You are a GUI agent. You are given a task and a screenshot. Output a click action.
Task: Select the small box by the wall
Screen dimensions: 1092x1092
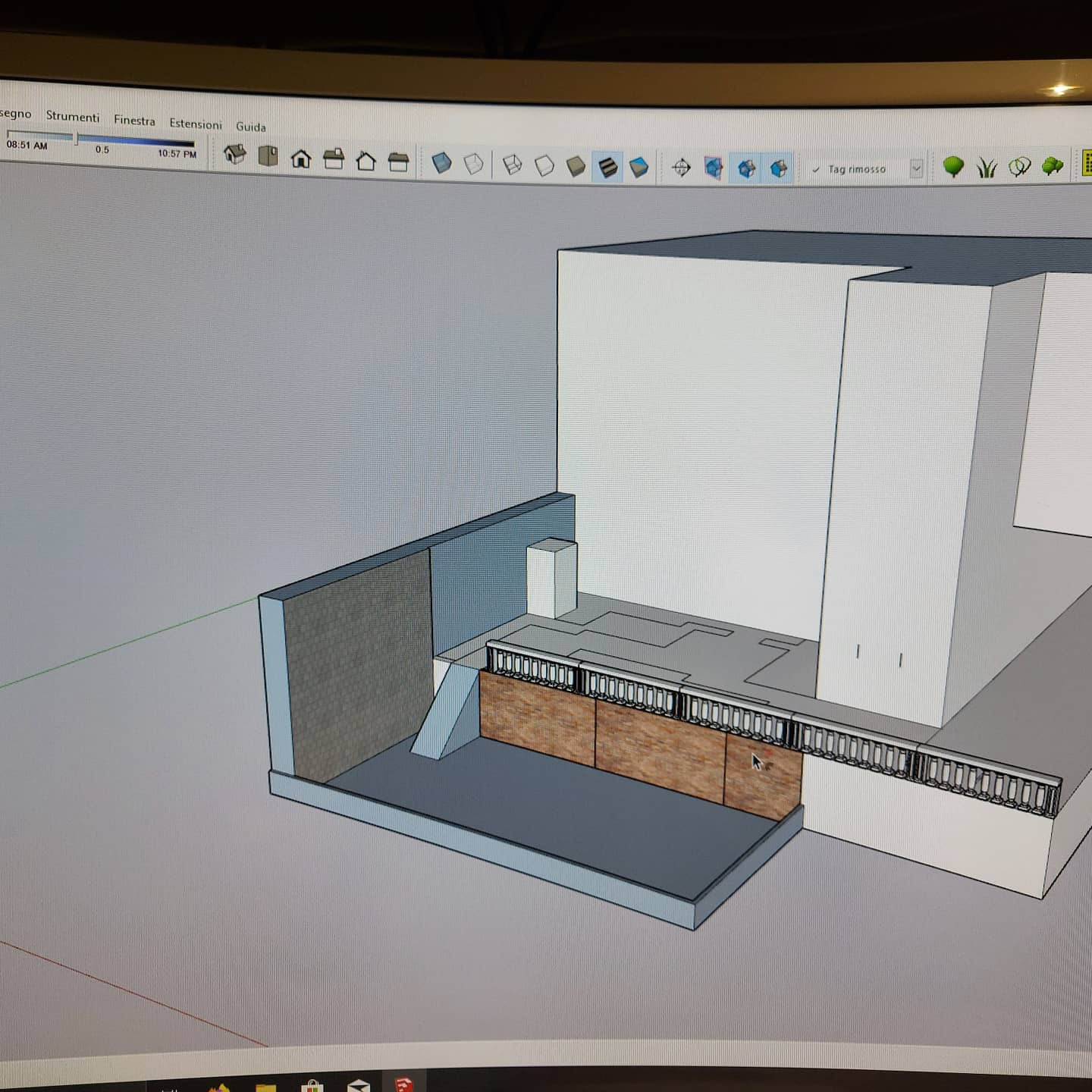552,578
